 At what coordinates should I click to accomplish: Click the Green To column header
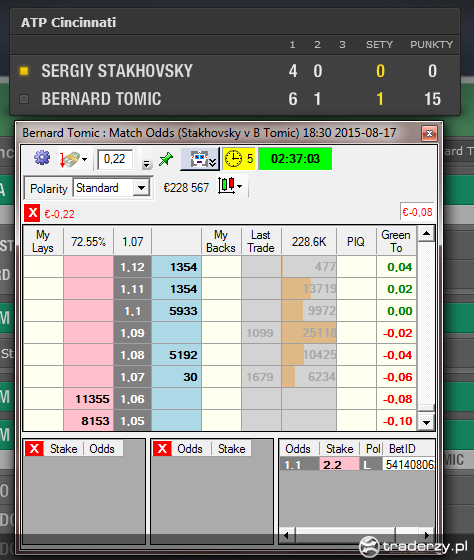point(396,241)
